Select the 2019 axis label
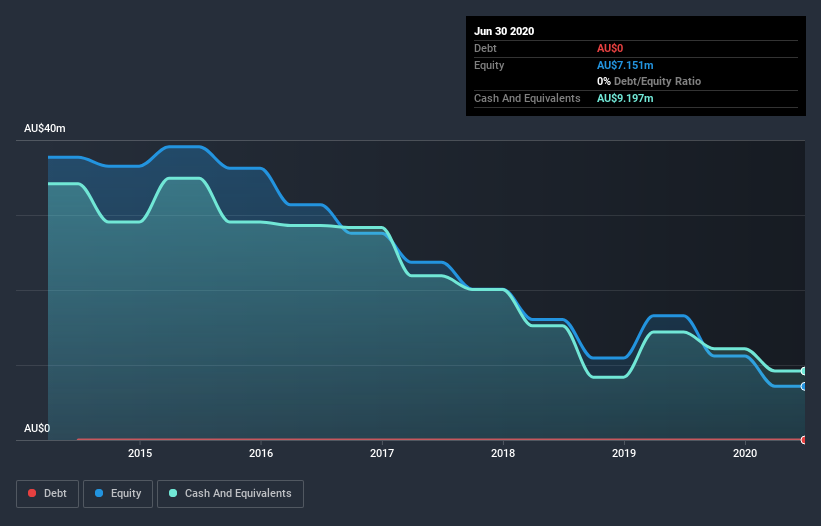The image size is (821, 526). click(x=624, y=453)
